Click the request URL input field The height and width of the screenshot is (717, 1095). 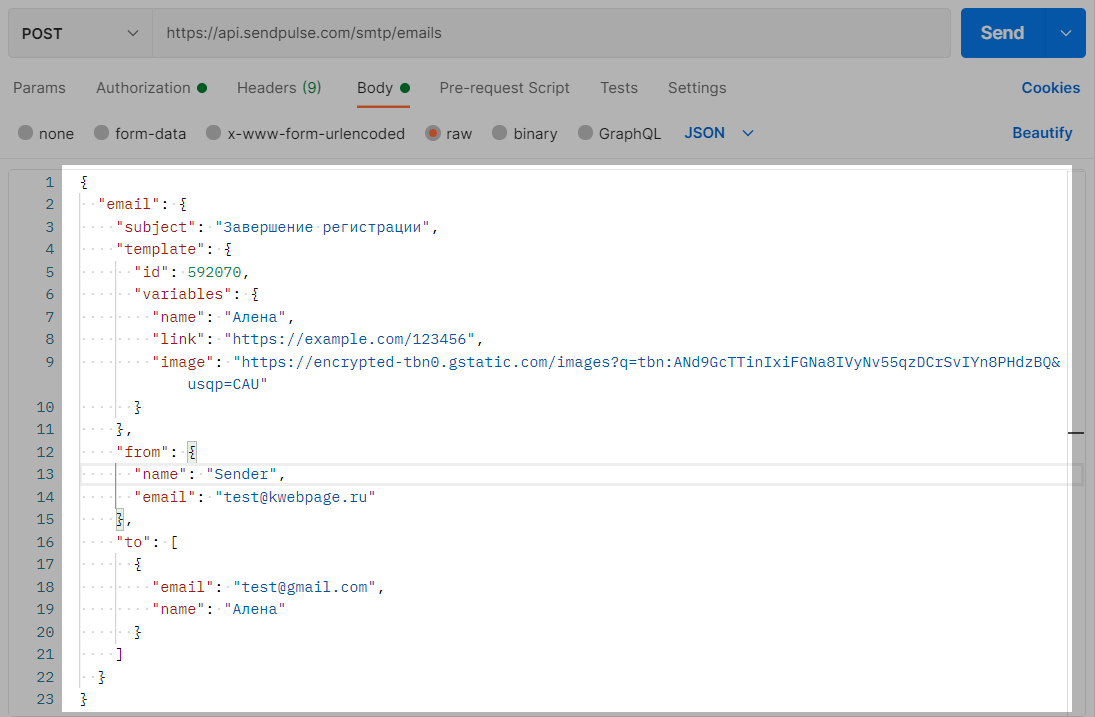tap(550, 33)
